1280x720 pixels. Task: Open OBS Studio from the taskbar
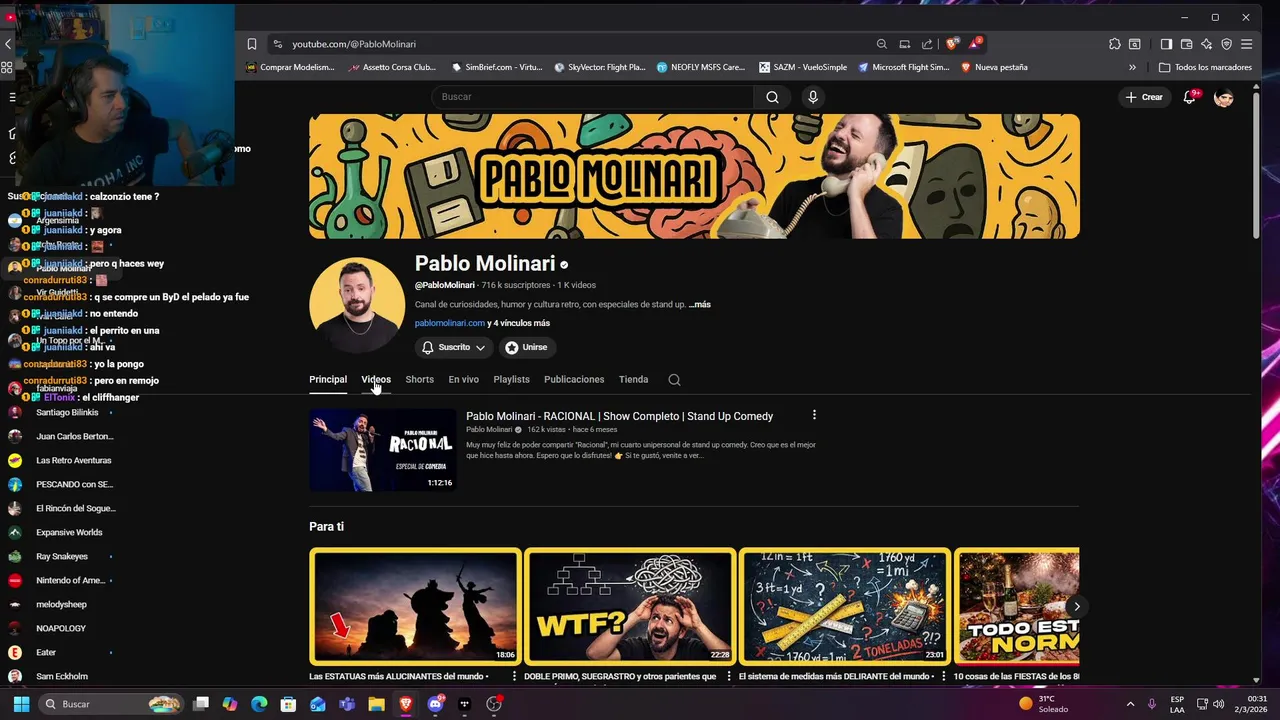[494, 704]
